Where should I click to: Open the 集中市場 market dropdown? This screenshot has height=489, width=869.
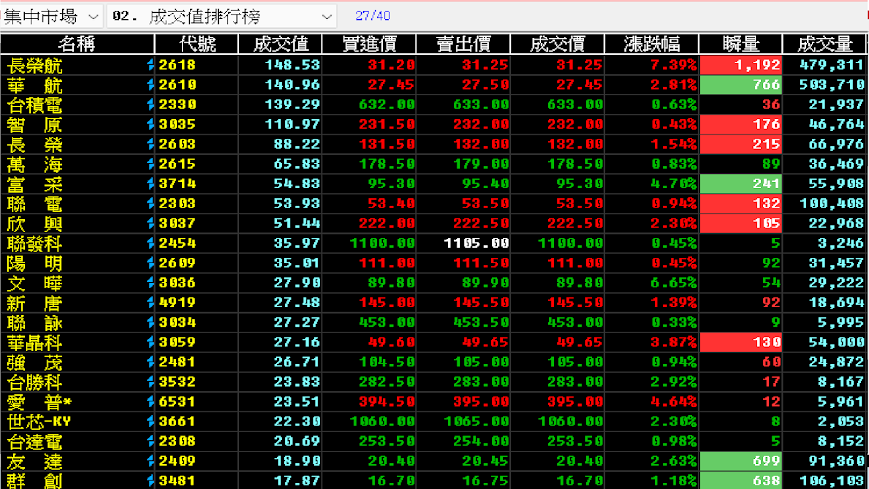tap(50, 17)
